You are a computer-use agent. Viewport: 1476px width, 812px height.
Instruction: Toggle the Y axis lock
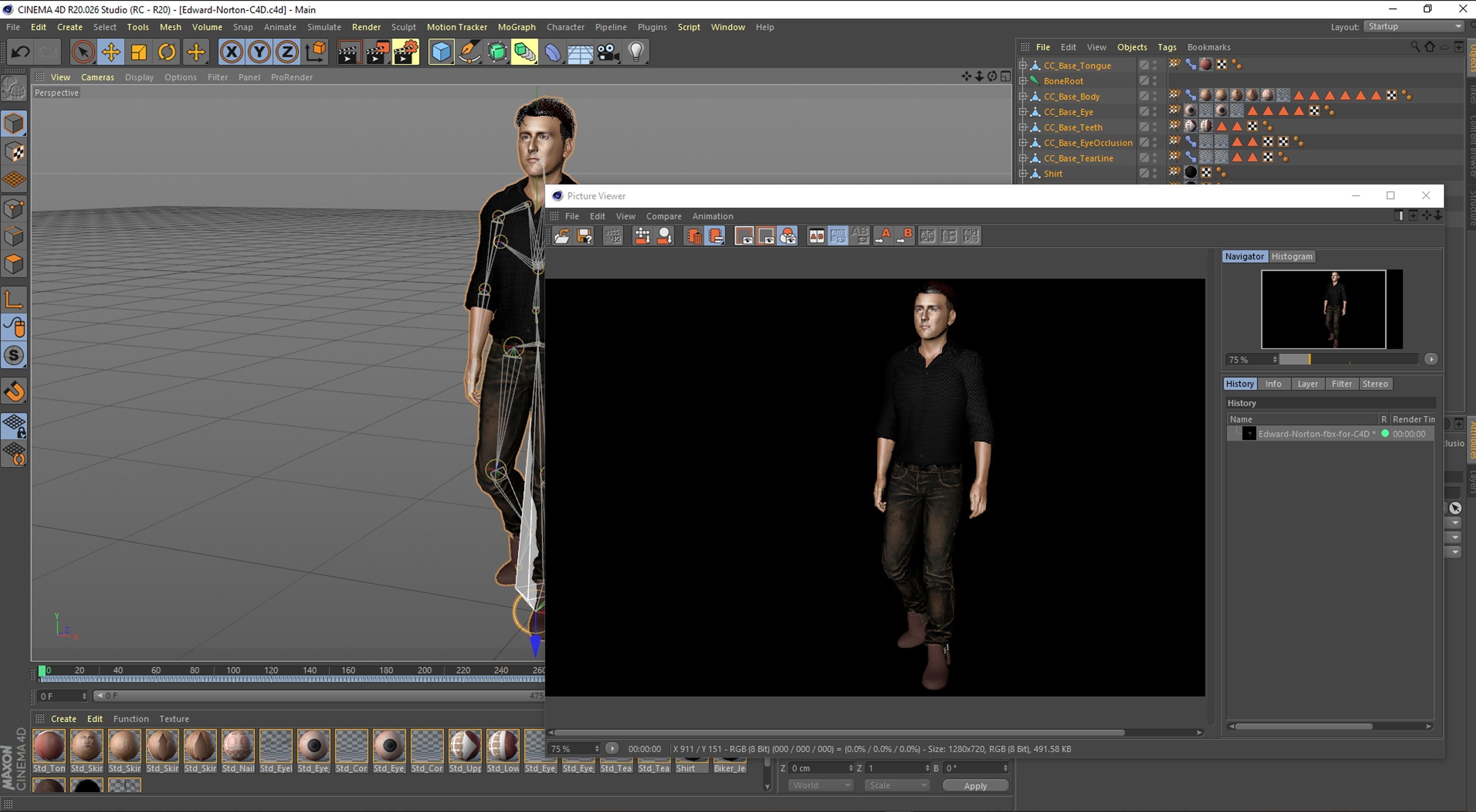tap(259, 52)
